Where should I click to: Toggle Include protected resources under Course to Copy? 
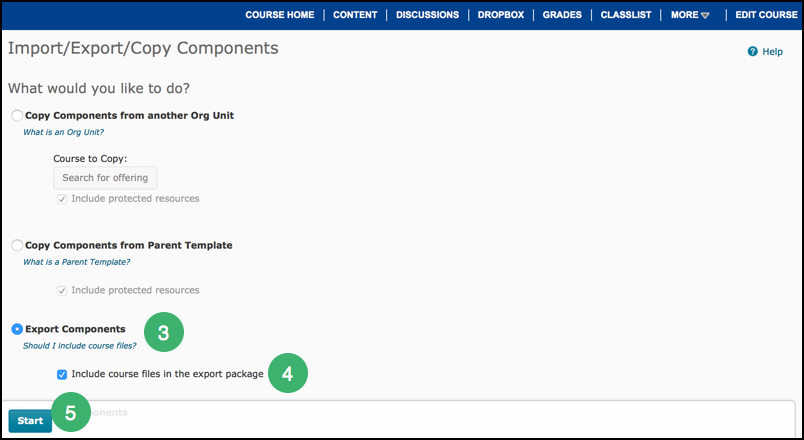pyautogui.click(x=62, y=199)
